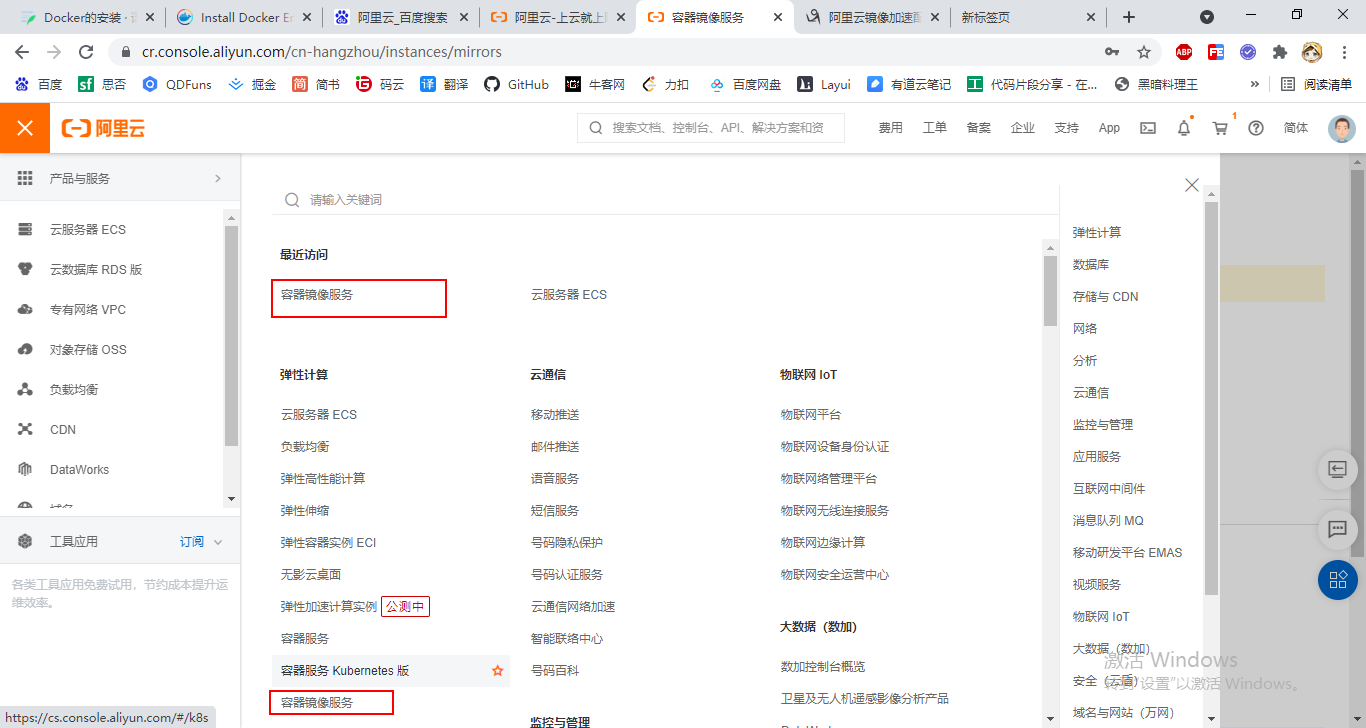Open 备案 in header menu
This screenshot has height=728, width=1366.
[x=979, y=128]
